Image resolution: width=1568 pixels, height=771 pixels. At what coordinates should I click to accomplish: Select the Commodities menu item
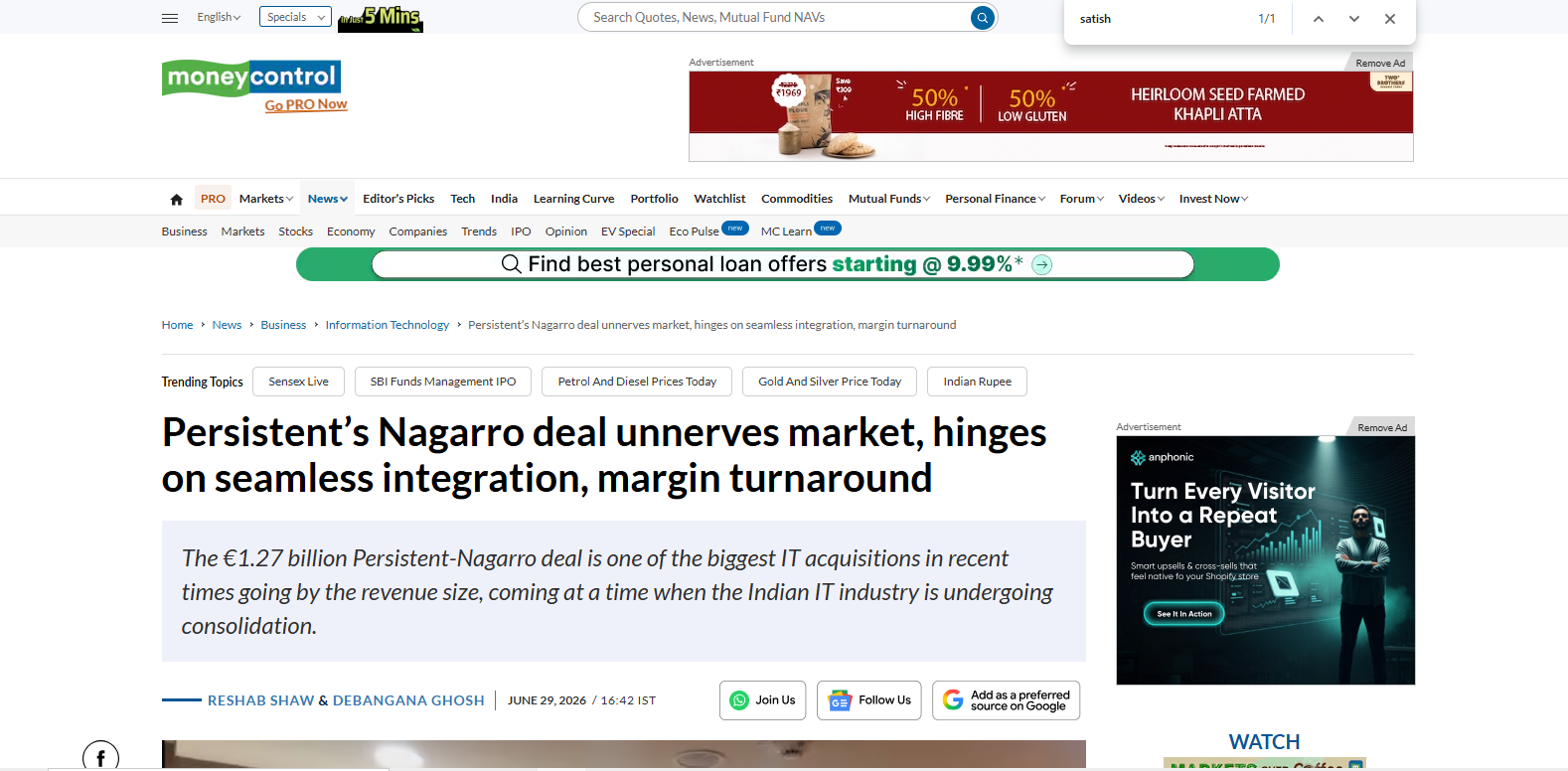click(x=797, y=199)
